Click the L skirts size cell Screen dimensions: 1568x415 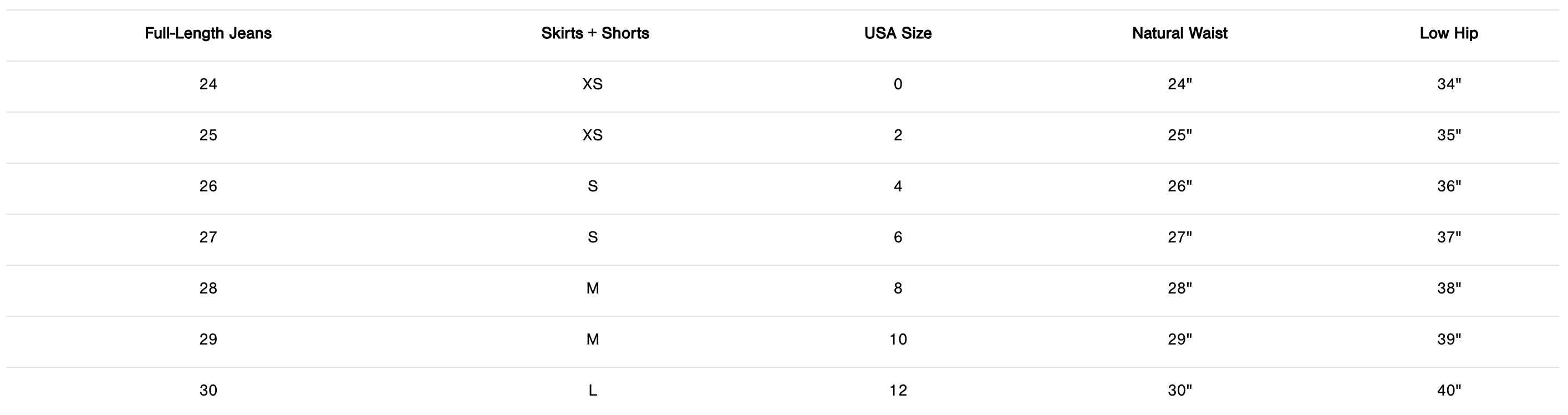[x=592, y=391]
